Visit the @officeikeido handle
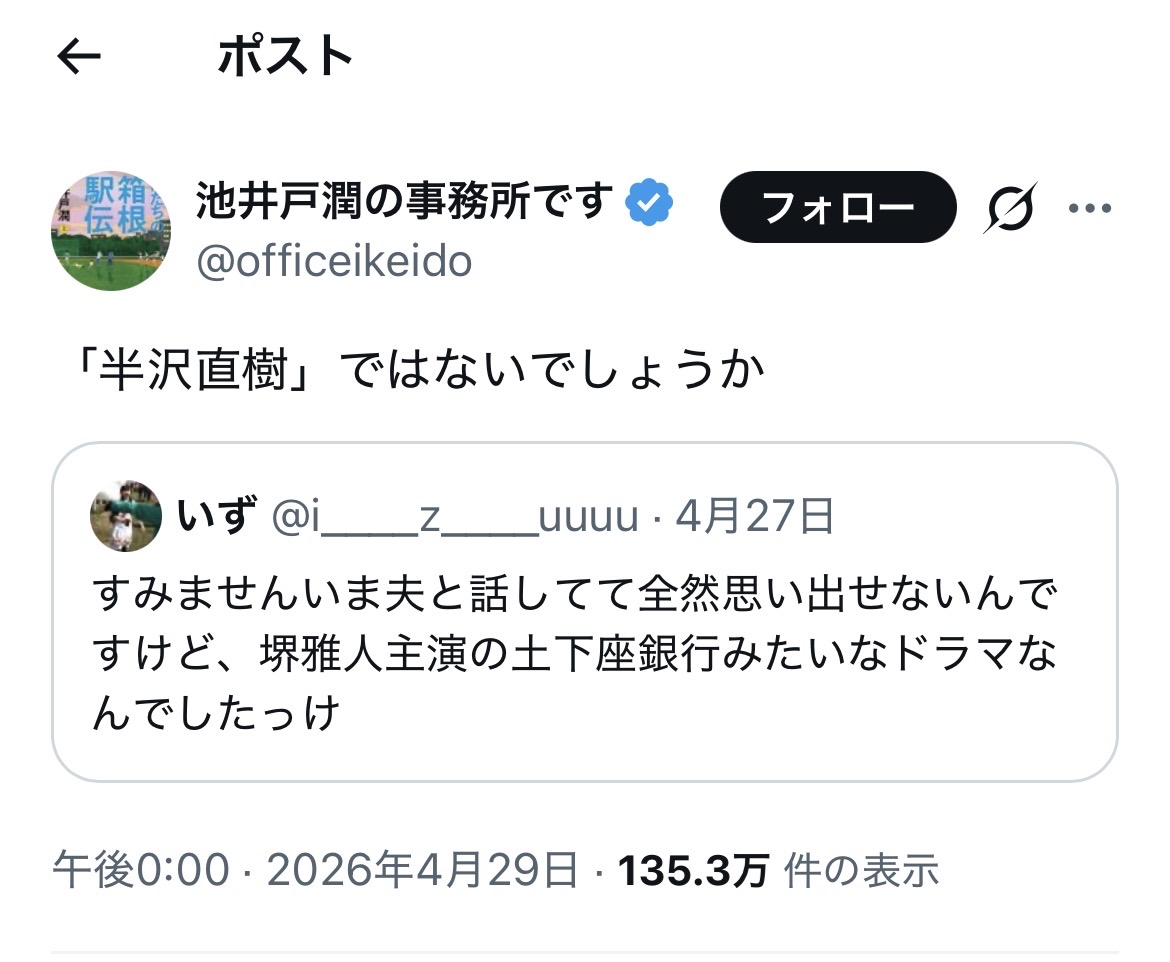 point(334,261)
